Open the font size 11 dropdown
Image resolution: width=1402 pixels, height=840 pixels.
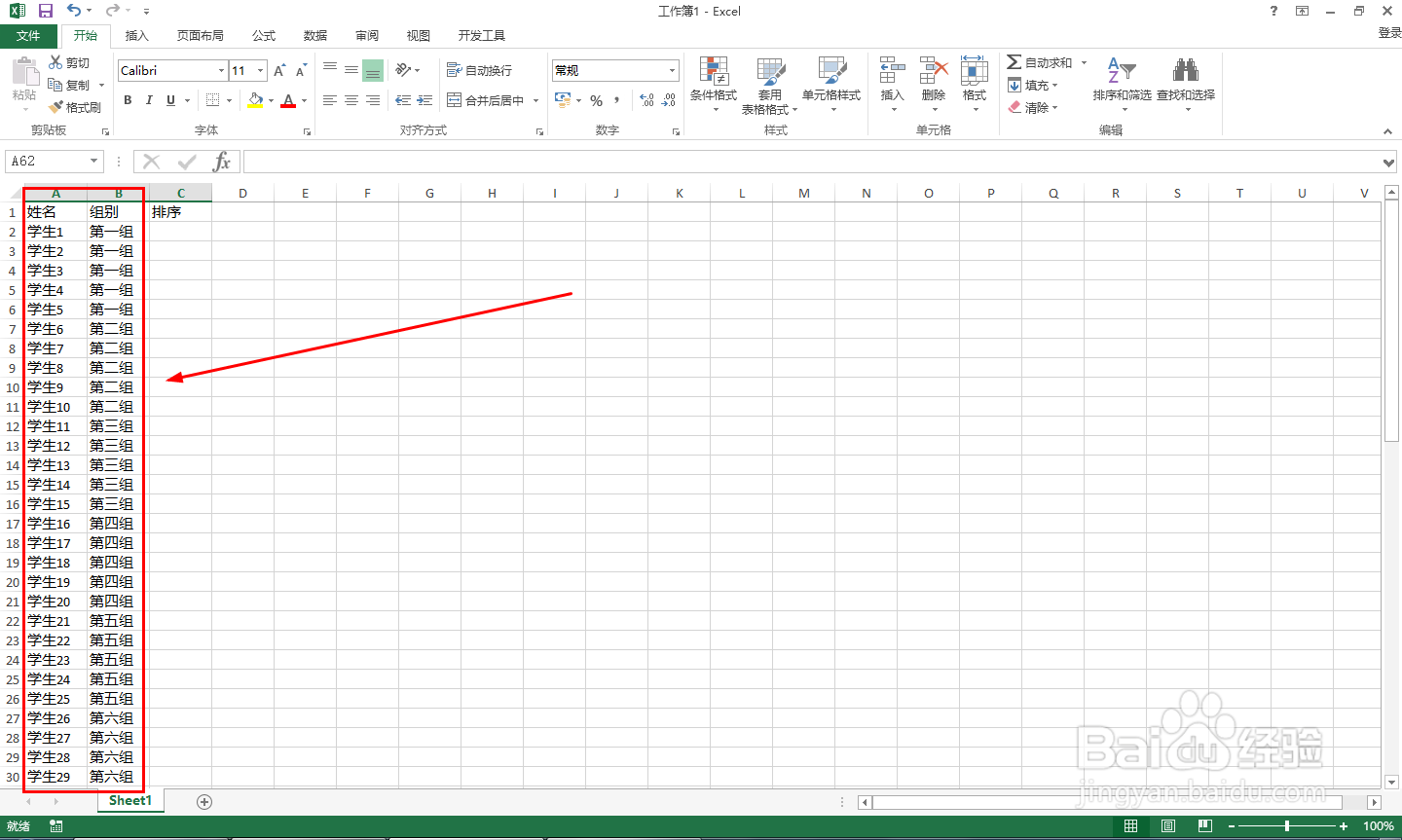pos(261,70)
